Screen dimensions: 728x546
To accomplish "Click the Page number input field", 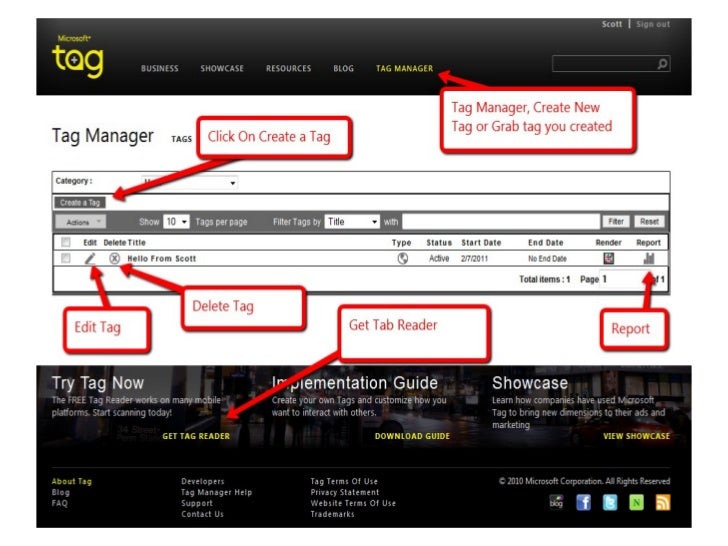I will [622, 279].
